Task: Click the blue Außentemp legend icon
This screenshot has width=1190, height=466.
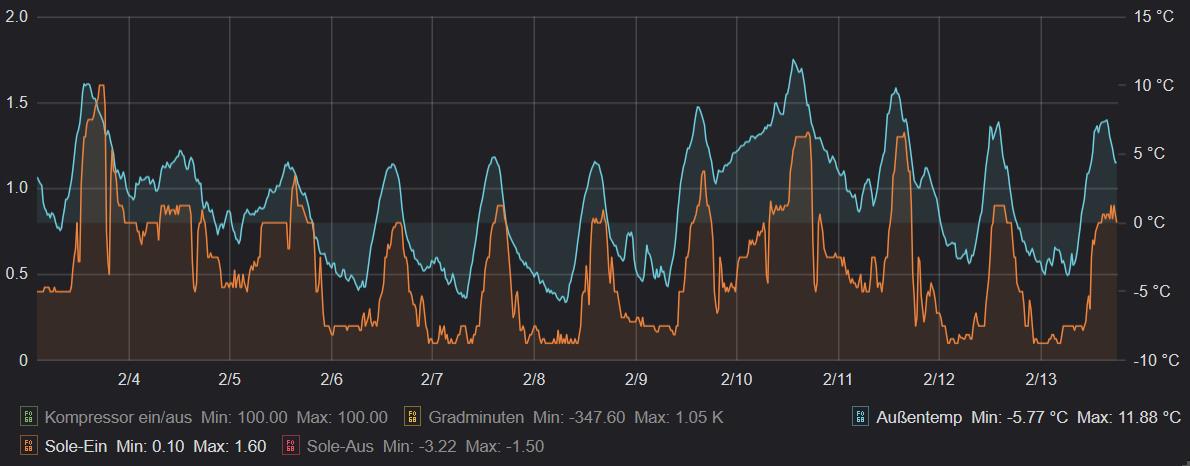Action: [x=860, y=417]
